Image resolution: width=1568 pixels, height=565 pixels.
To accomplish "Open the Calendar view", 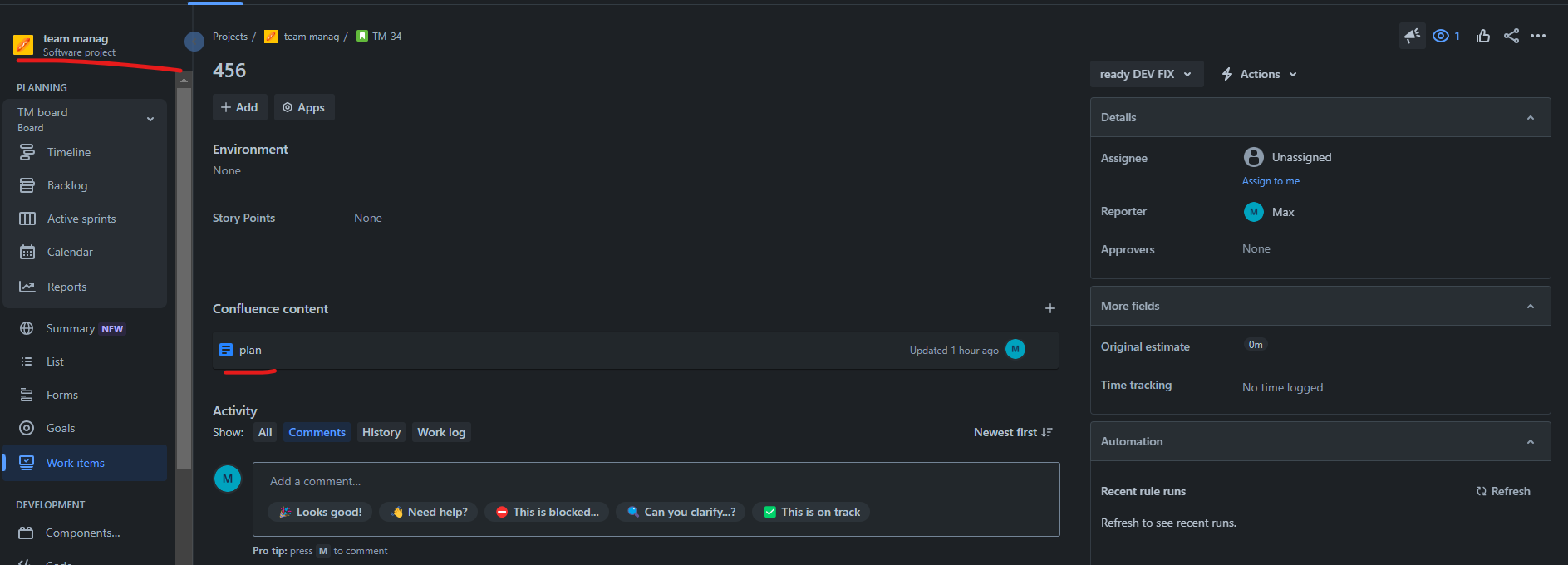I will click(70, 252).
